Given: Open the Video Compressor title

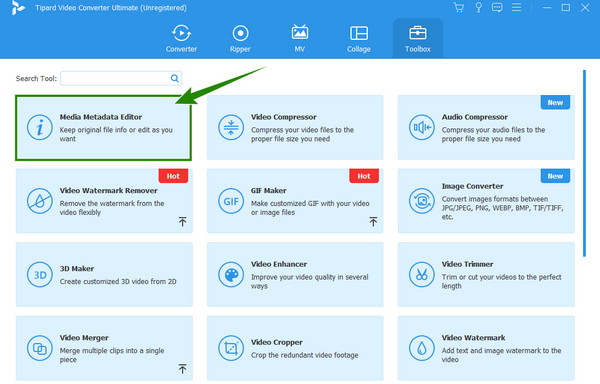Looking at the screenshot, I should 284,117.
